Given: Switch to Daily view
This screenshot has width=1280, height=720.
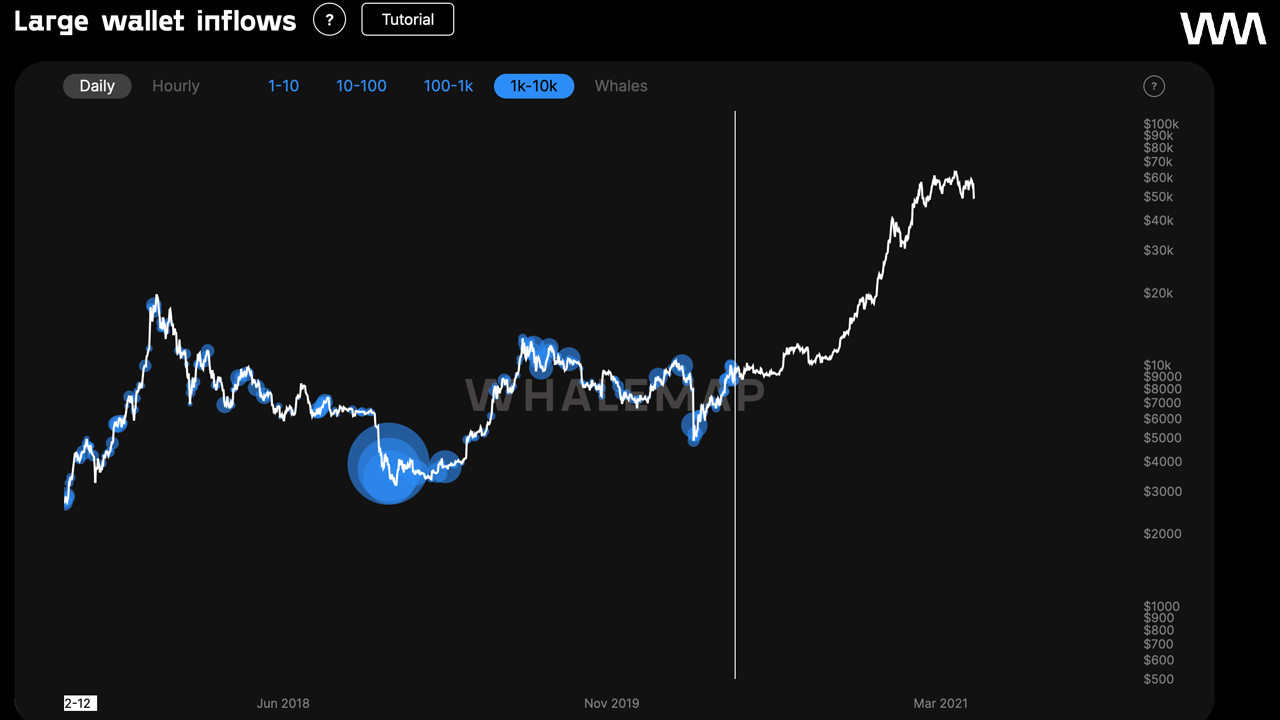Looking at the screenshot, I should [x=97, y=86].
